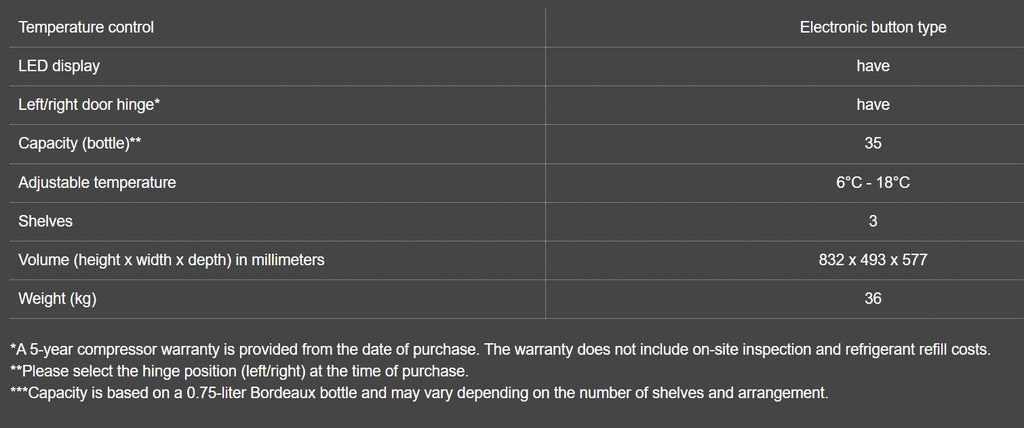
Task: Select the shelves count value 3
Action: pyautogui.click(x=872, y=221)
